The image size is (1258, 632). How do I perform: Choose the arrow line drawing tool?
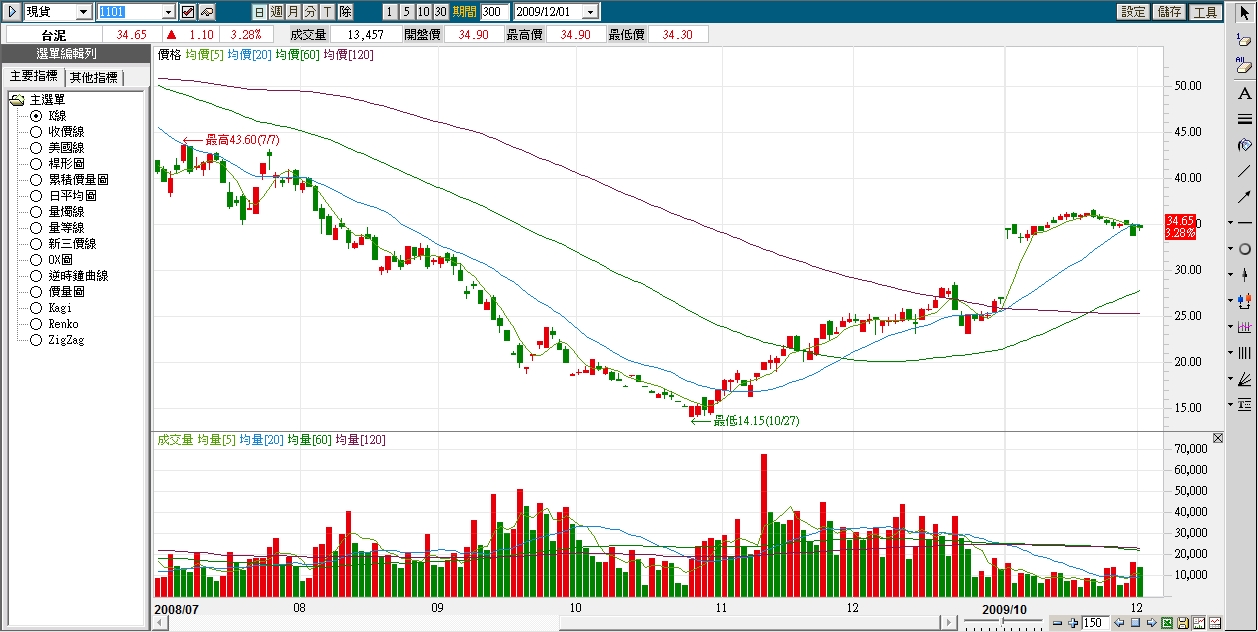coord(1244,197)
